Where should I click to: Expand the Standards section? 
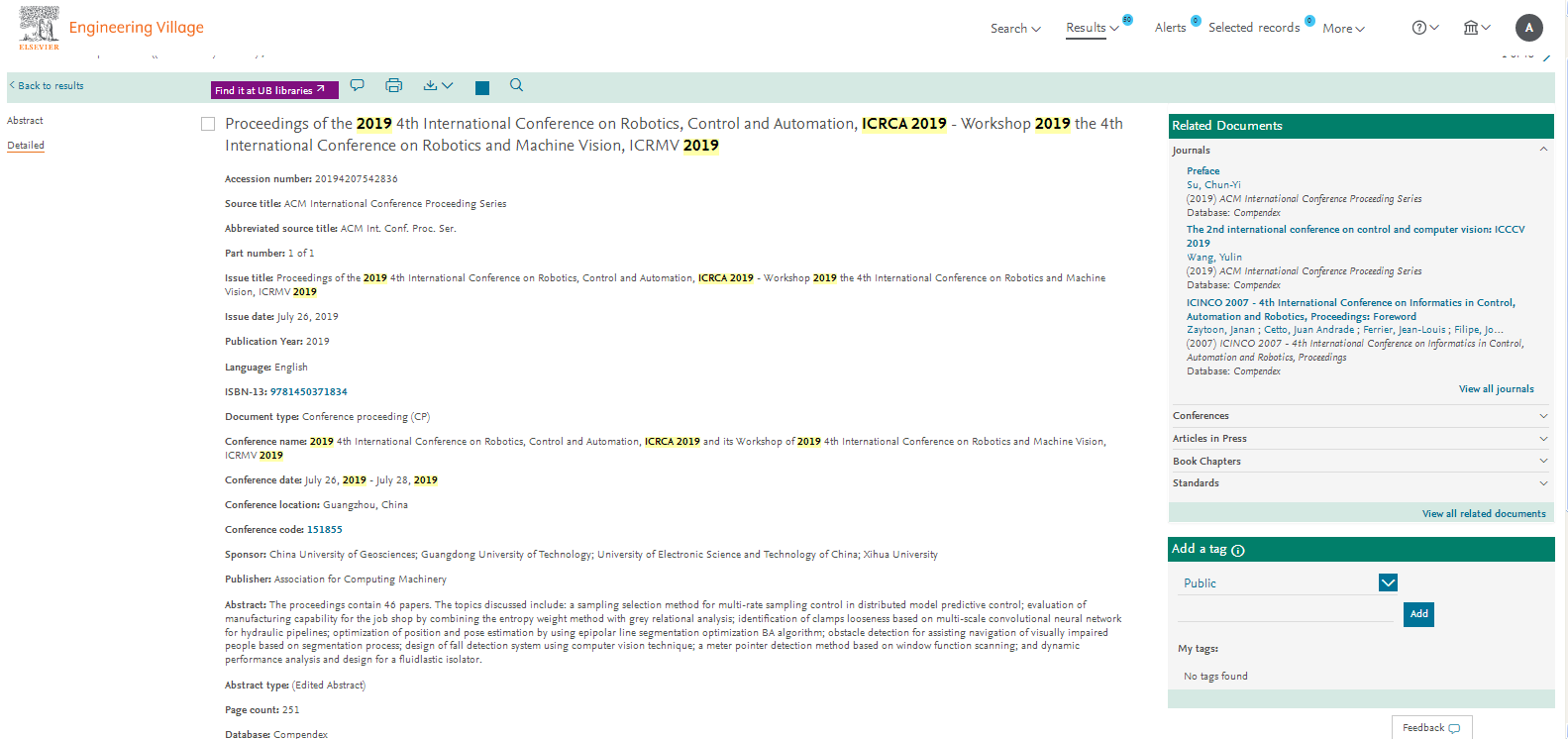1359,483
